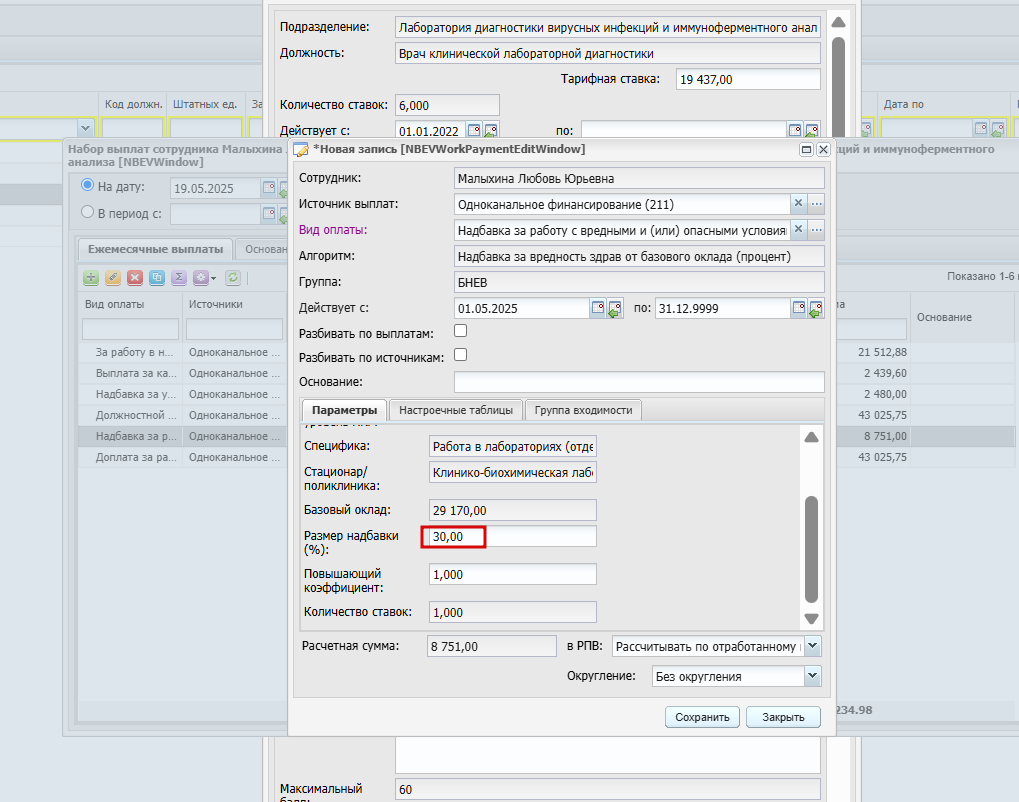The width and height of the screenshot is (1019, 802).
Task: Click green arrow icon next to 01.05.2025 date
Action: [x=615, y=308]
